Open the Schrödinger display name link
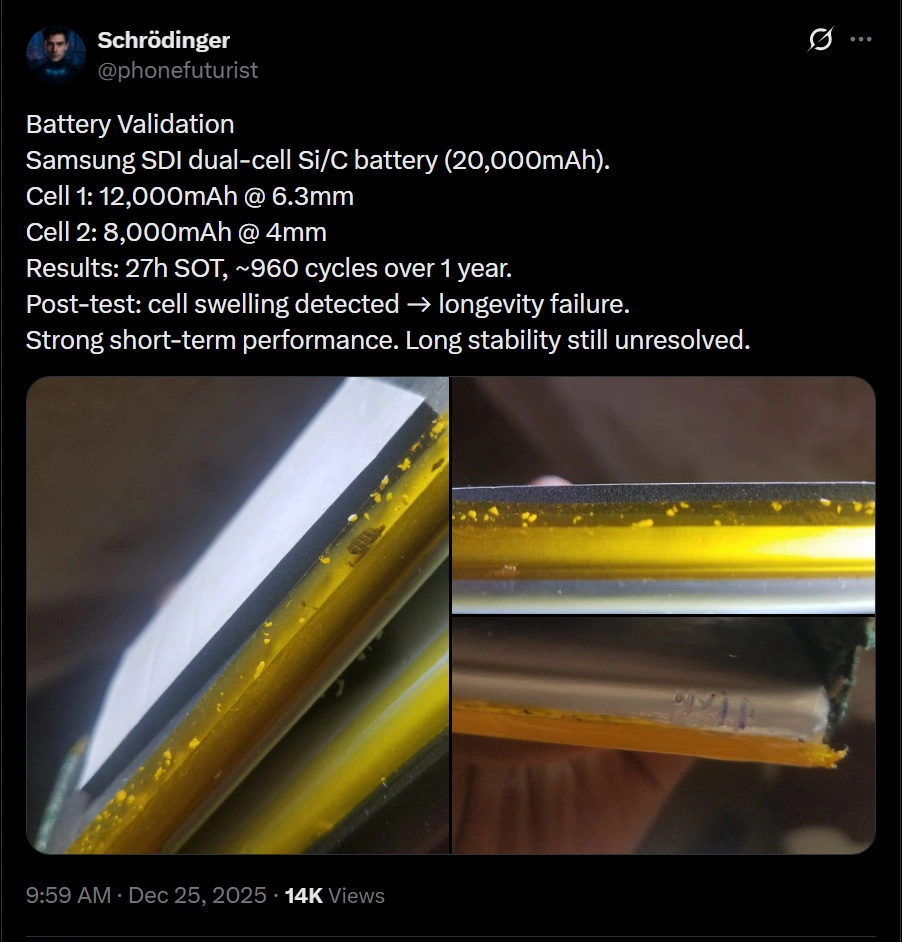902x942 pixels. pyautogui.click(x=163, y=40)
